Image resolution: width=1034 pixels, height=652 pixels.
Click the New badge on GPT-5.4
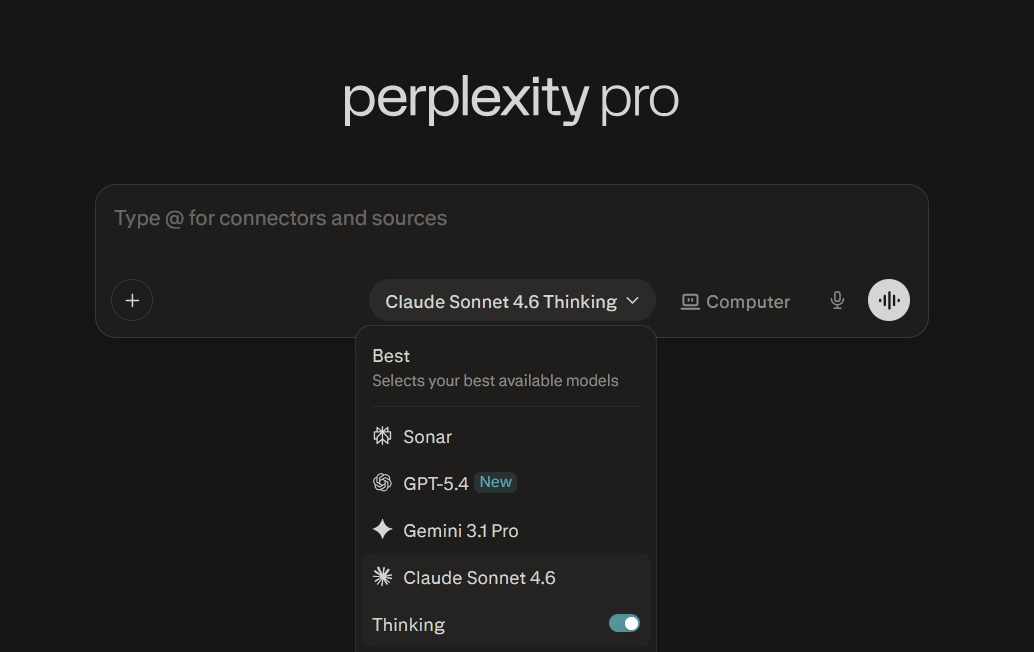coord(495,482)
